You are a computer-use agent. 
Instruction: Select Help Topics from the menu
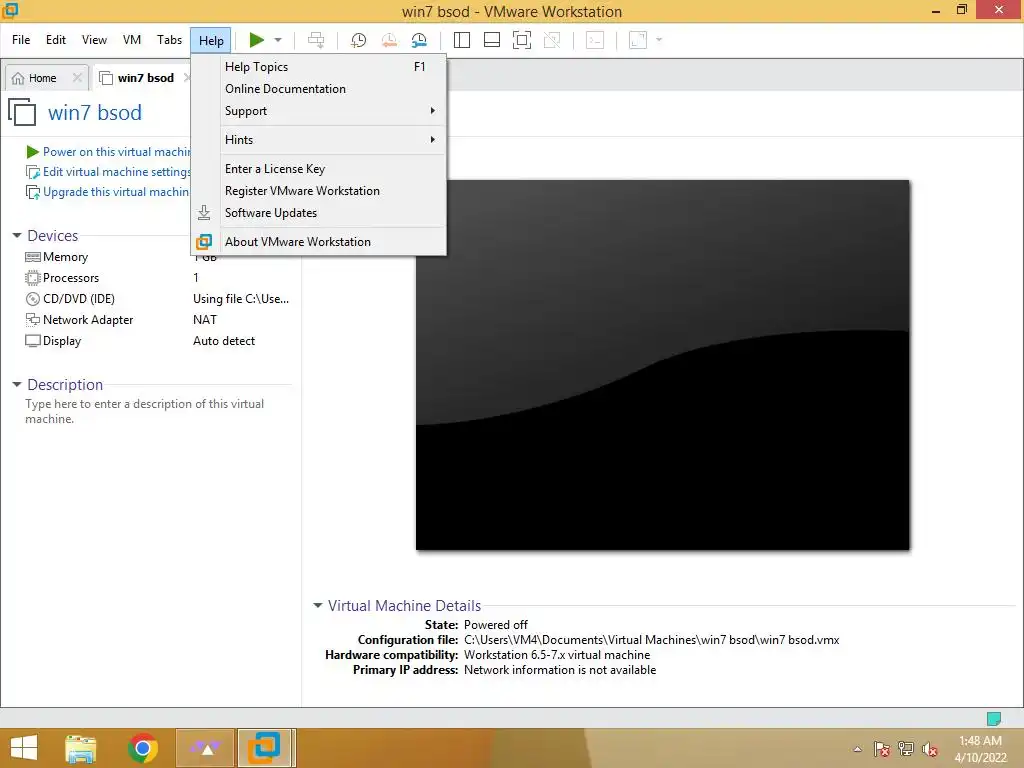[x=319, y=67]
